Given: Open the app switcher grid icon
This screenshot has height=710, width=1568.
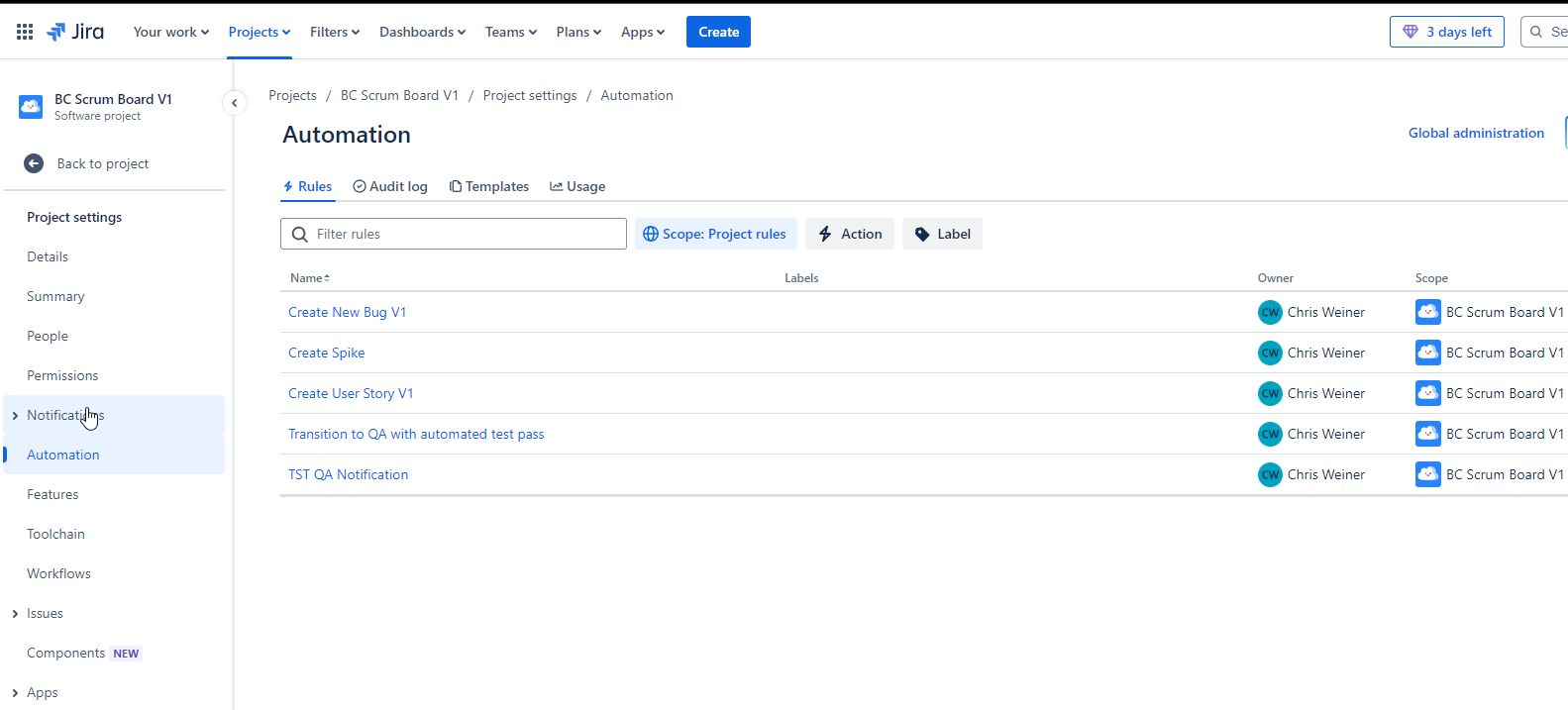Looking at the screenshot, I should click(x=25, y=32).
